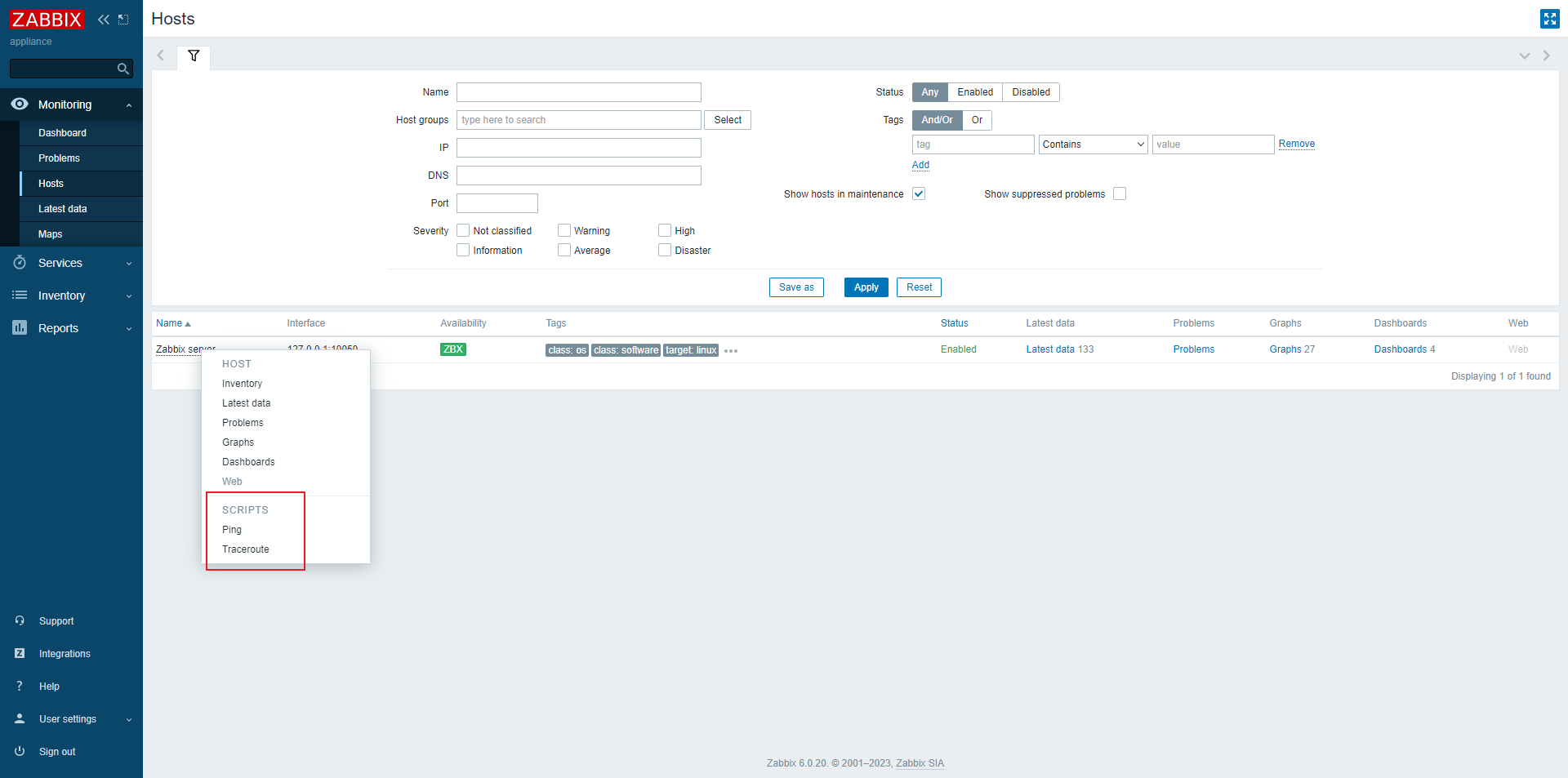Enable the Information severity checkbox
The height and width of the screenshot is (778, 1568).
[x=463, y=251]
